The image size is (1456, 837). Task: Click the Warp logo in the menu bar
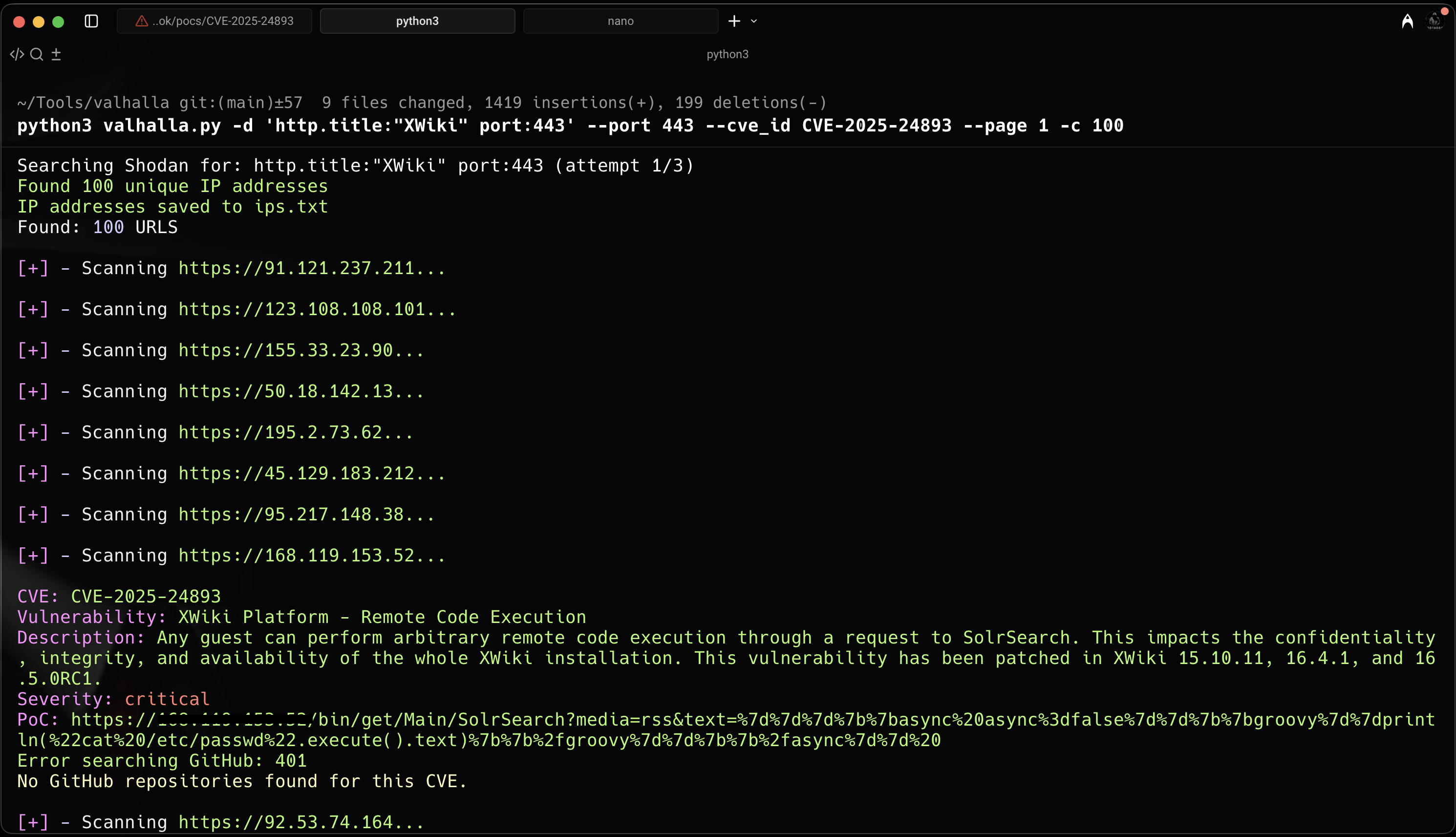pyautogui.click(x=1407, y=21)
